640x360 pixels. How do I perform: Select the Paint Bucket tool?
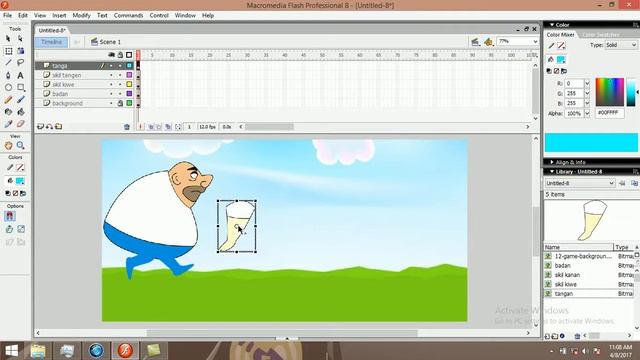(20, 112)
